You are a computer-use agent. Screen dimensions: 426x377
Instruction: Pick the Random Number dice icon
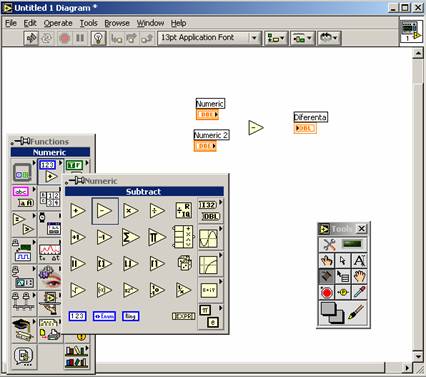coord(184,263)
